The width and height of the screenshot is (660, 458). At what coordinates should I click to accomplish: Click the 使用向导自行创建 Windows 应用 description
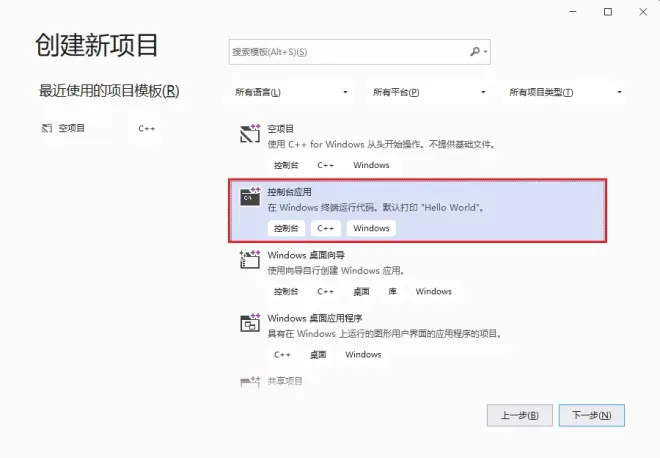click(x=336, y=270)
